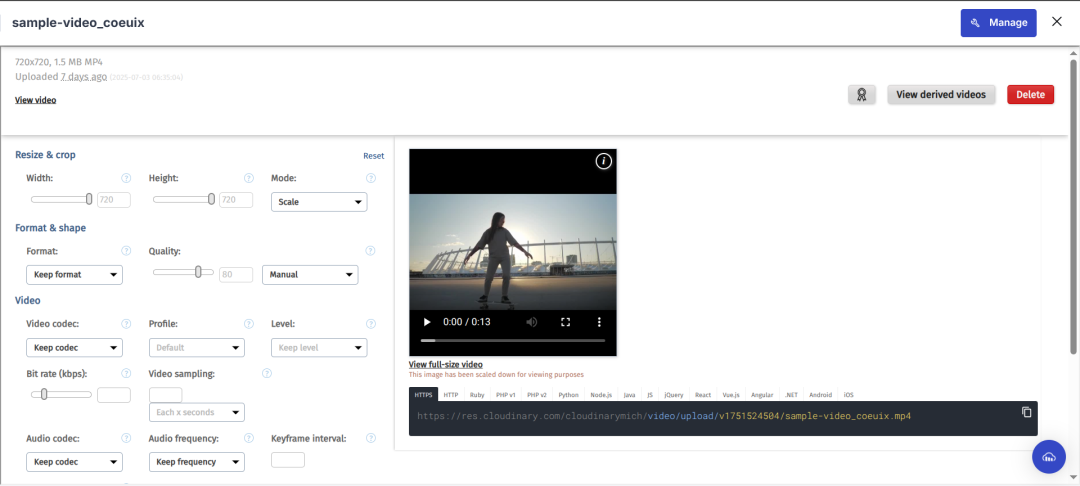Screen dimensions: 1080x486
Task: Open fullscreen mode in video player
Action: (565, 321)
